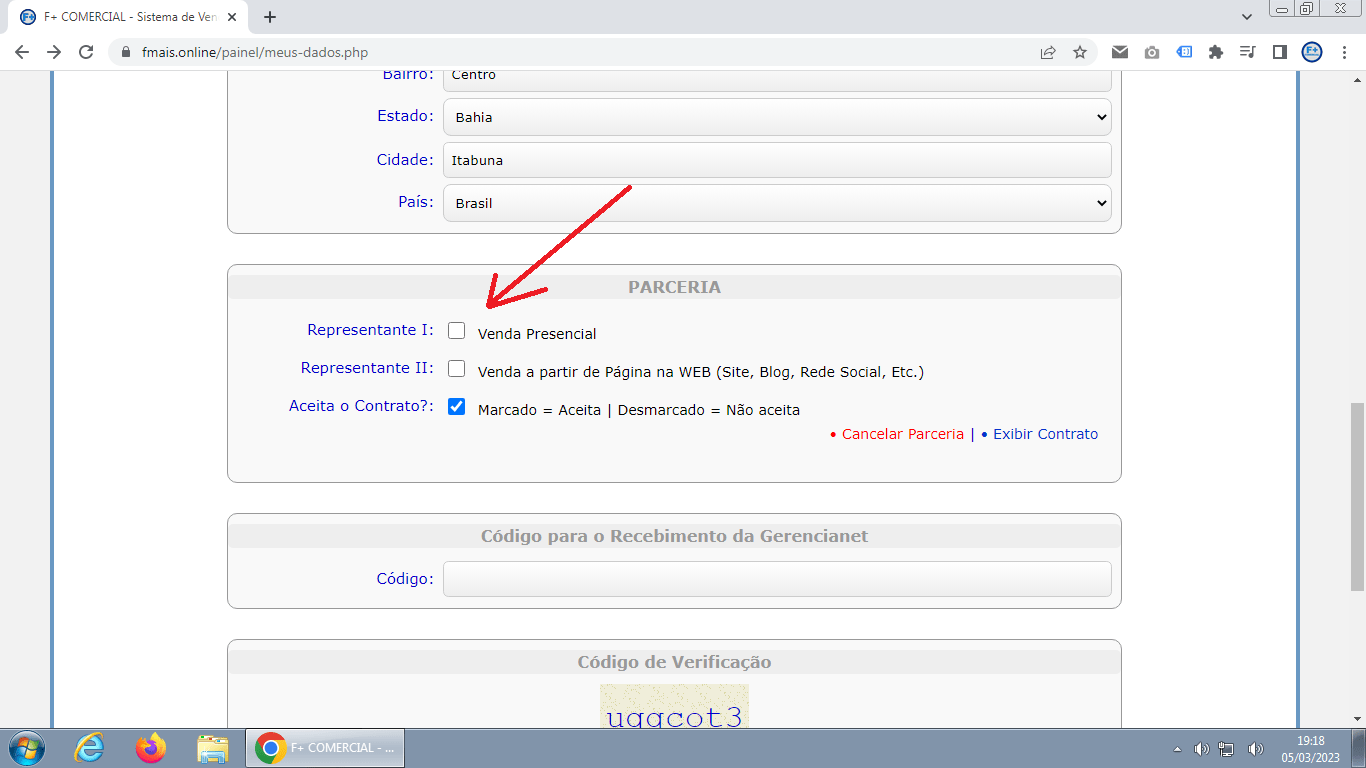This screenshot has width=1366, height=768.
Task: Click the F+ profile avatar icon
Action: [1311, 52]
